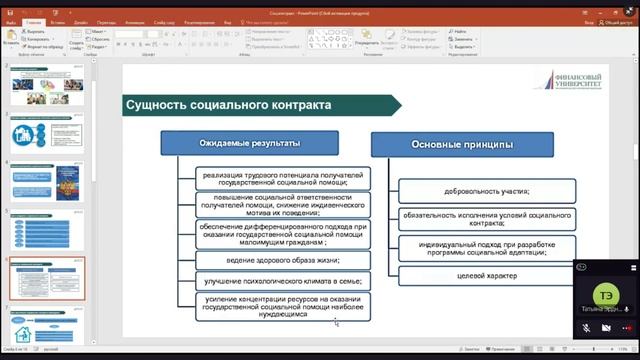Image resolution: width=640 pixels, height=360 pixels.
Task: Click the Italic formatting button
Action: tap(126, 44)
